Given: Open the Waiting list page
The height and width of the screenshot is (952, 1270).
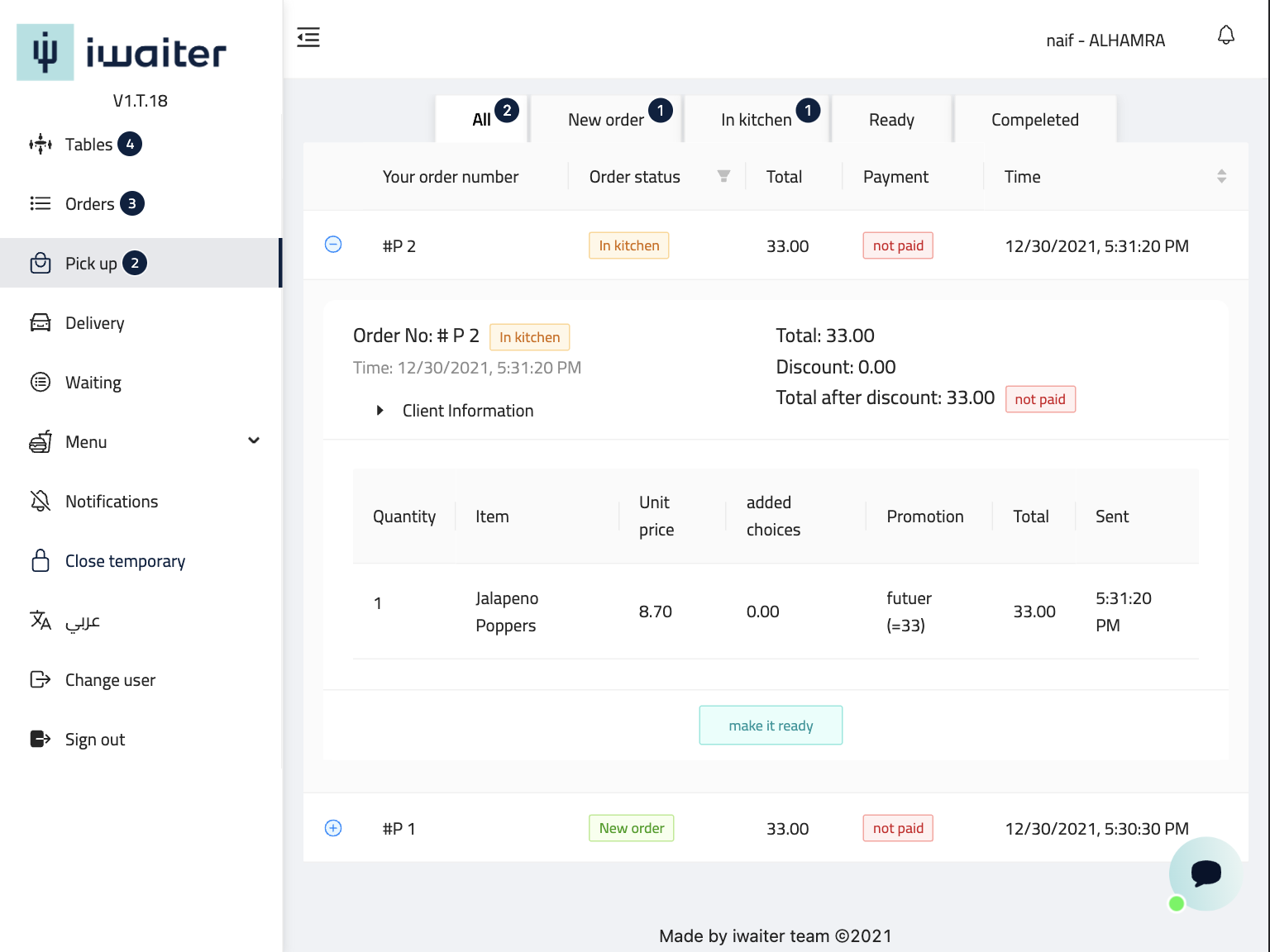Looking at the screenshot, I should (x=93, y=383).
